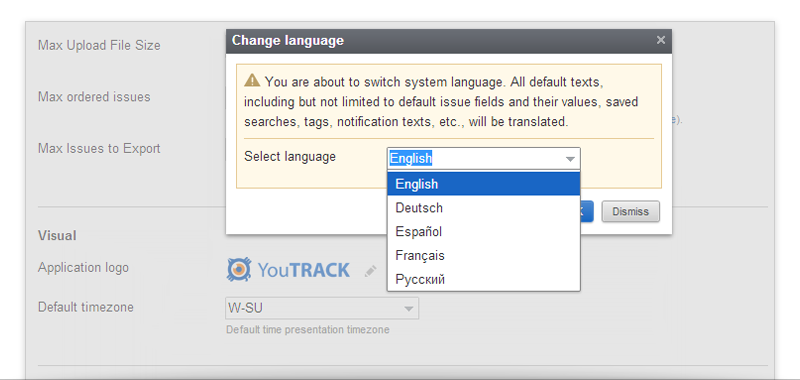
Task: Click the Max ordered issues label
Action: (94, 97)
